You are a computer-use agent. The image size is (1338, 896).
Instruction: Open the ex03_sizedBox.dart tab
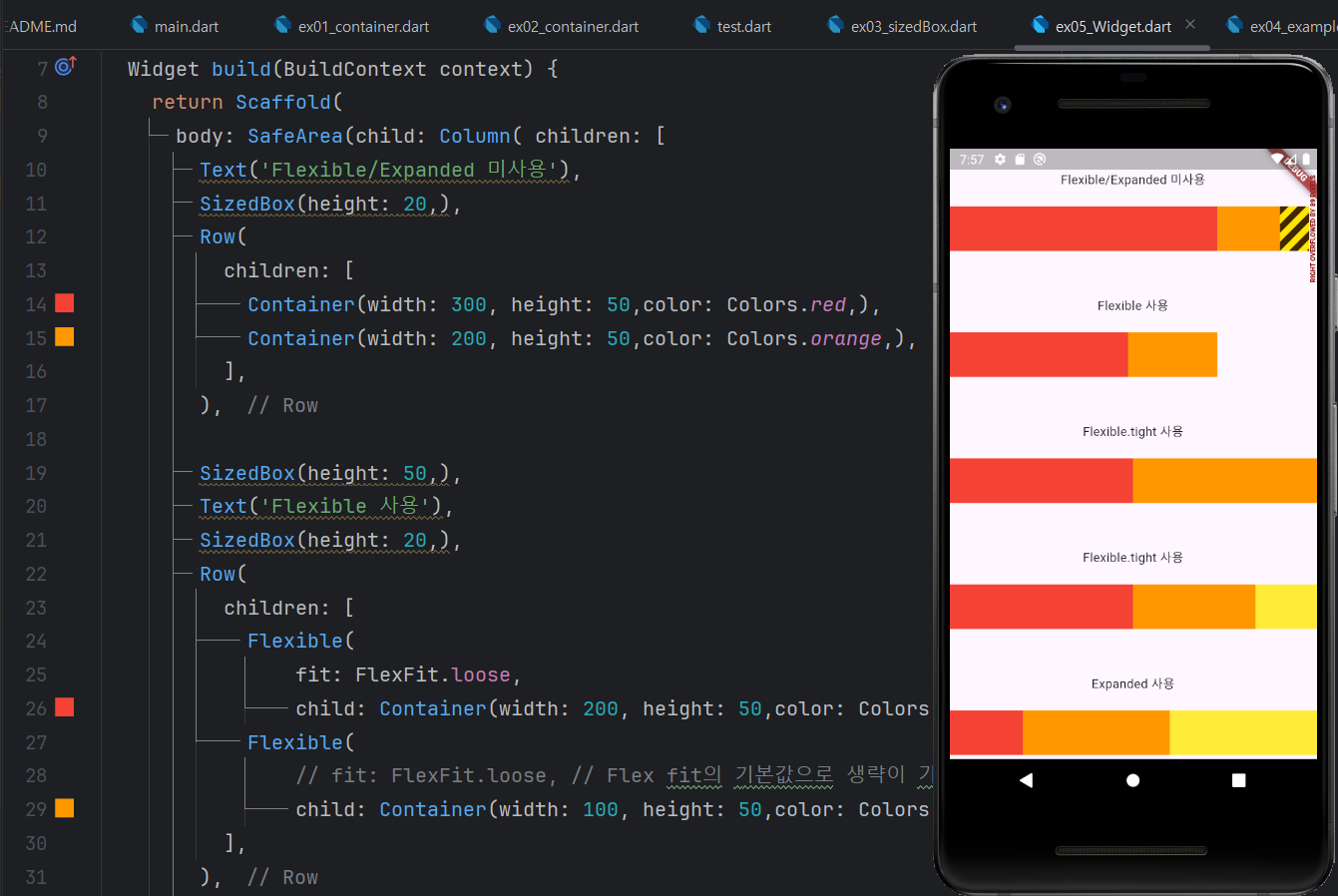pyautogui.click(x=902, y=26)
